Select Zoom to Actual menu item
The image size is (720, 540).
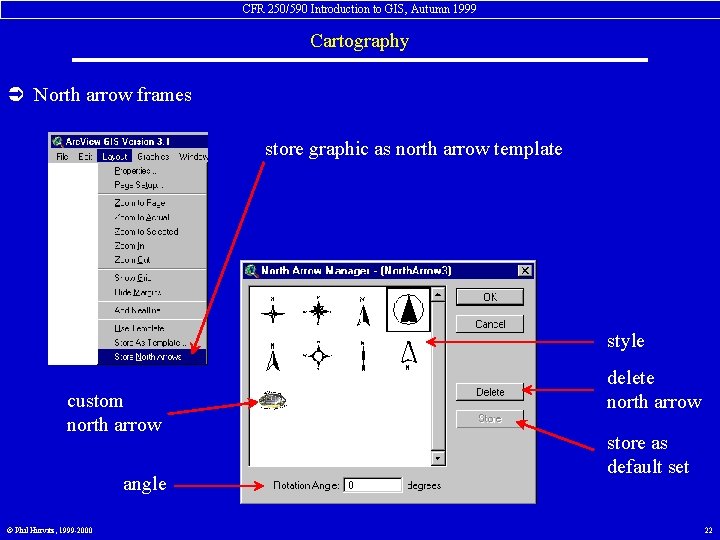tap(152, 217)
